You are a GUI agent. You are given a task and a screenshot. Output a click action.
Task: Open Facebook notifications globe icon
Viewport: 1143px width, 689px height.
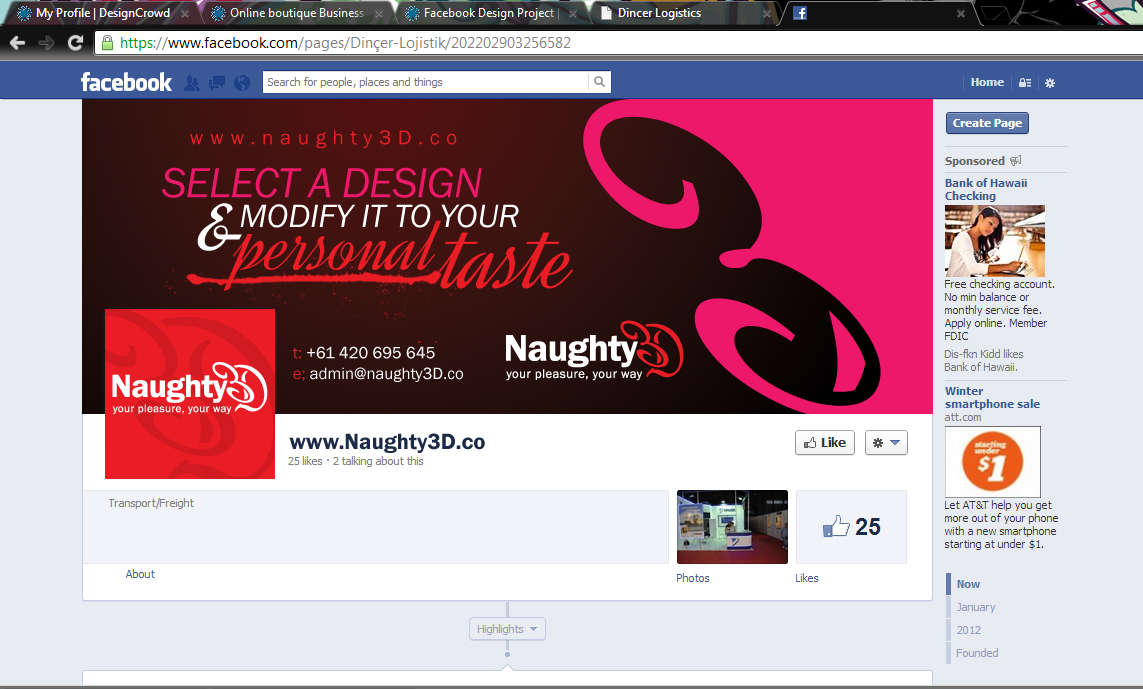click(242, 83)
